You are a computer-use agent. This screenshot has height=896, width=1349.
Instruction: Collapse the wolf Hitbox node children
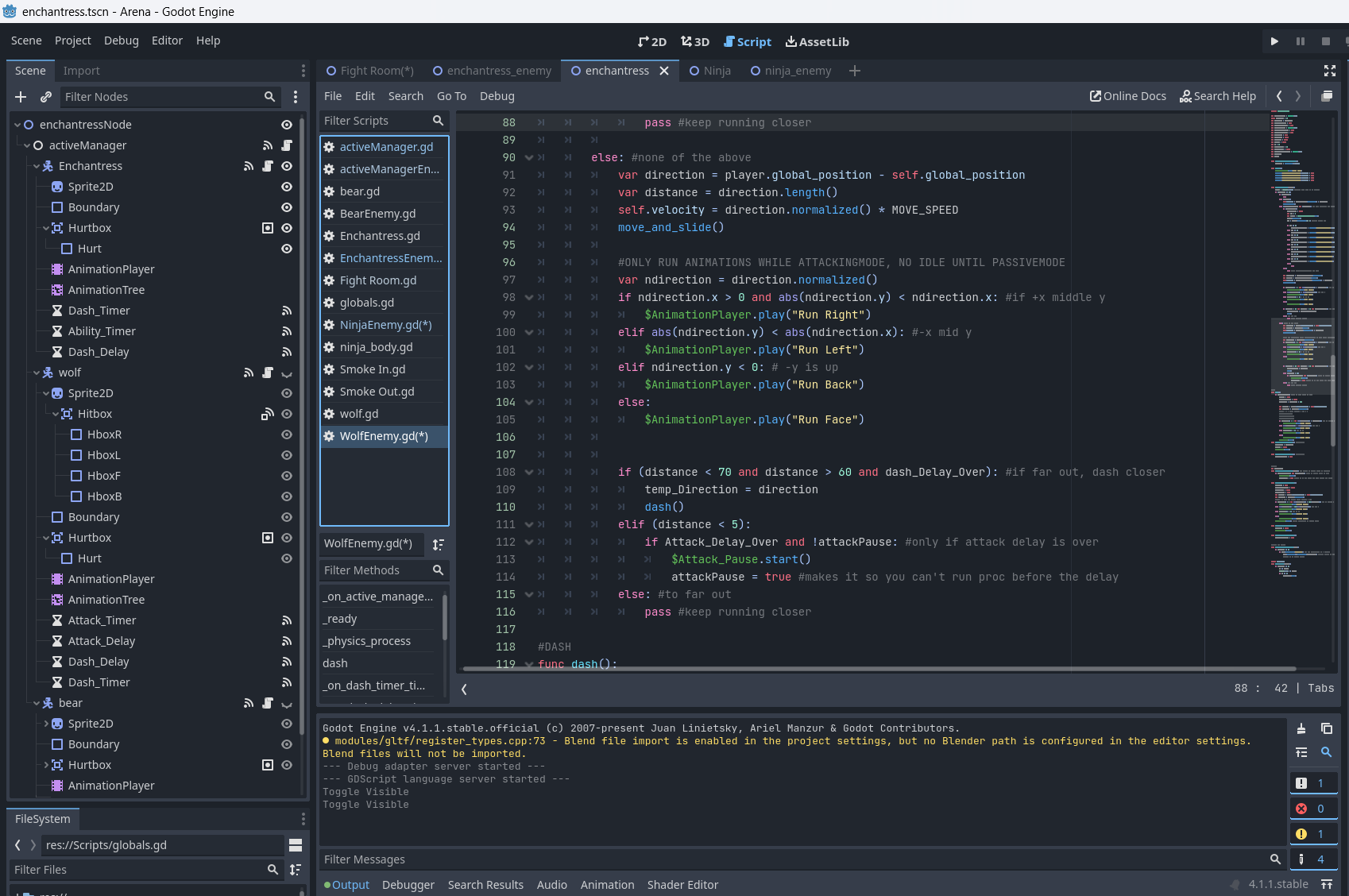point(56,414)
